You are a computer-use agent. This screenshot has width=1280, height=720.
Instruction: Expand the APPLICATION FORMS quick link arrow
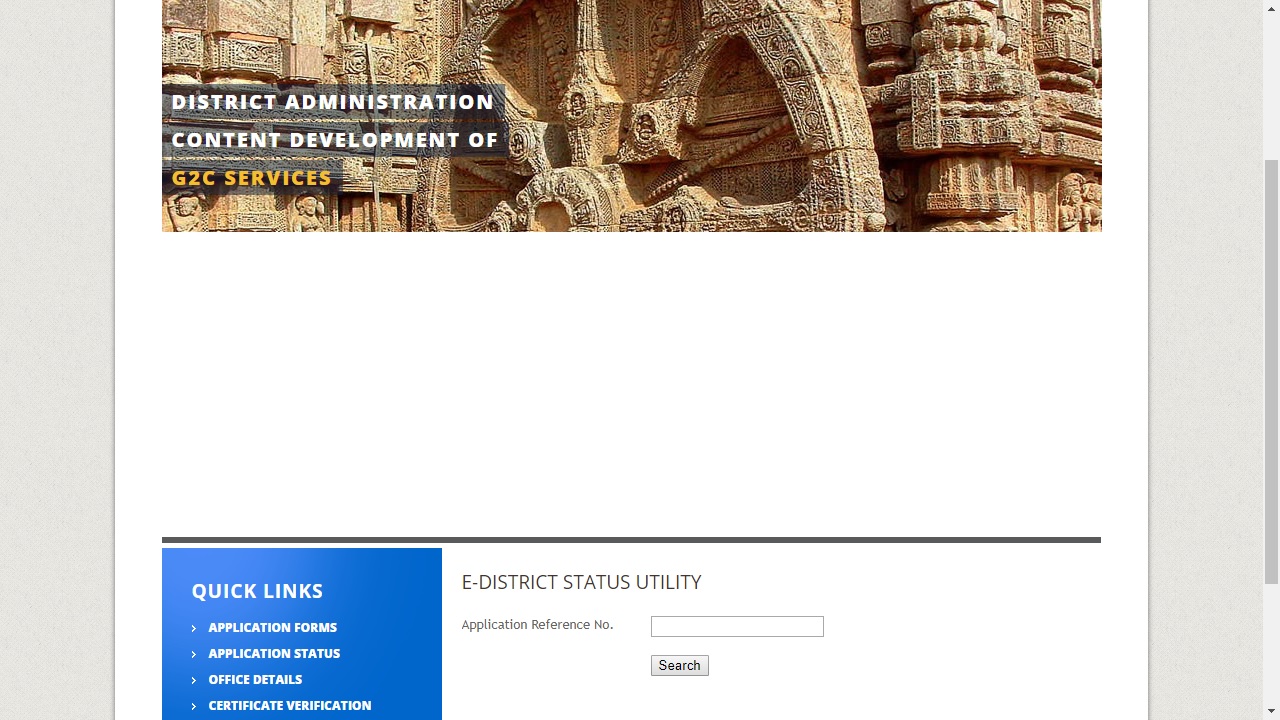pyautogui.click(x=193, y=627)
